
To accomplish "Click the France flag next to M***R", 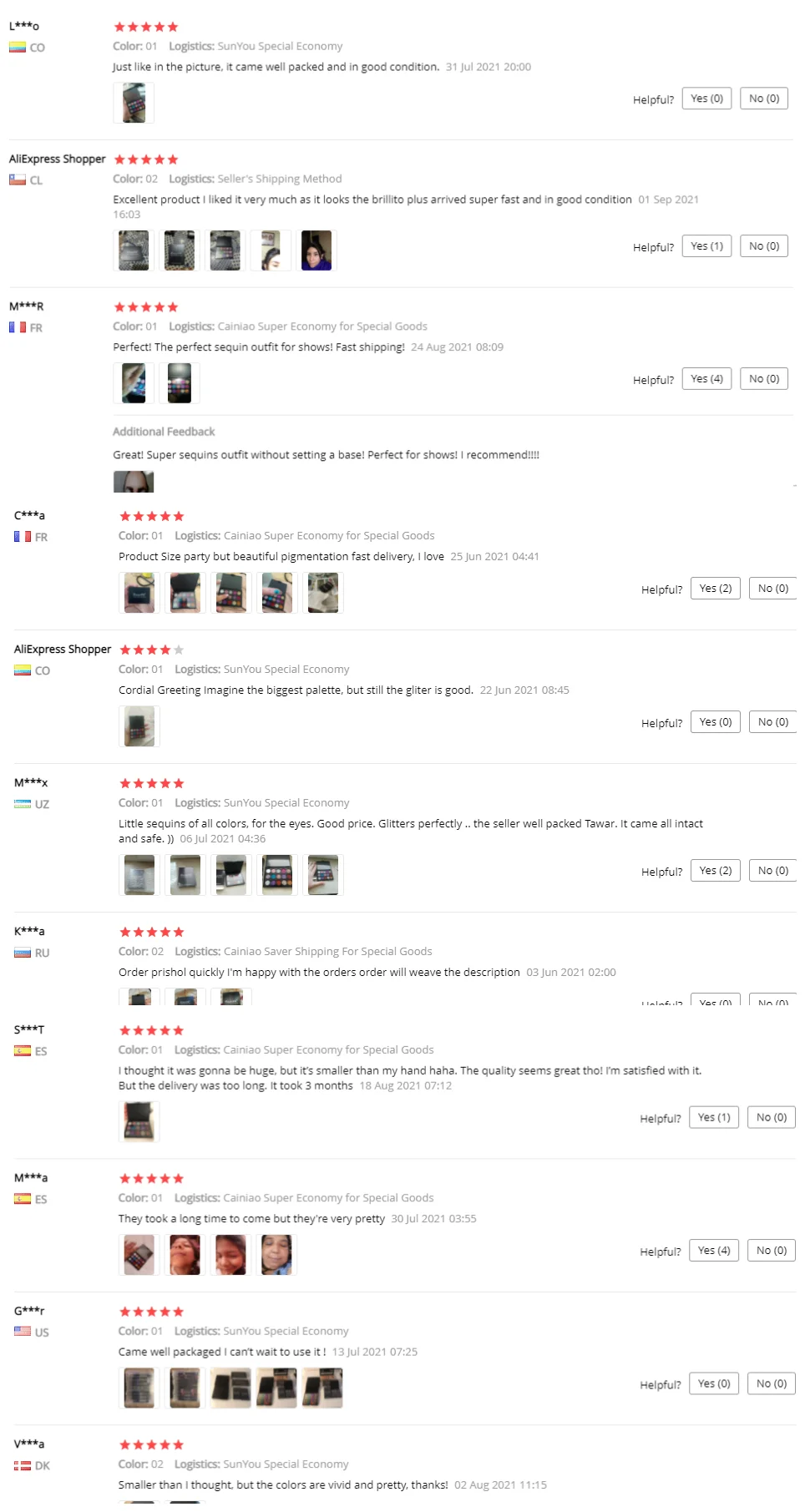I will 18,328.
